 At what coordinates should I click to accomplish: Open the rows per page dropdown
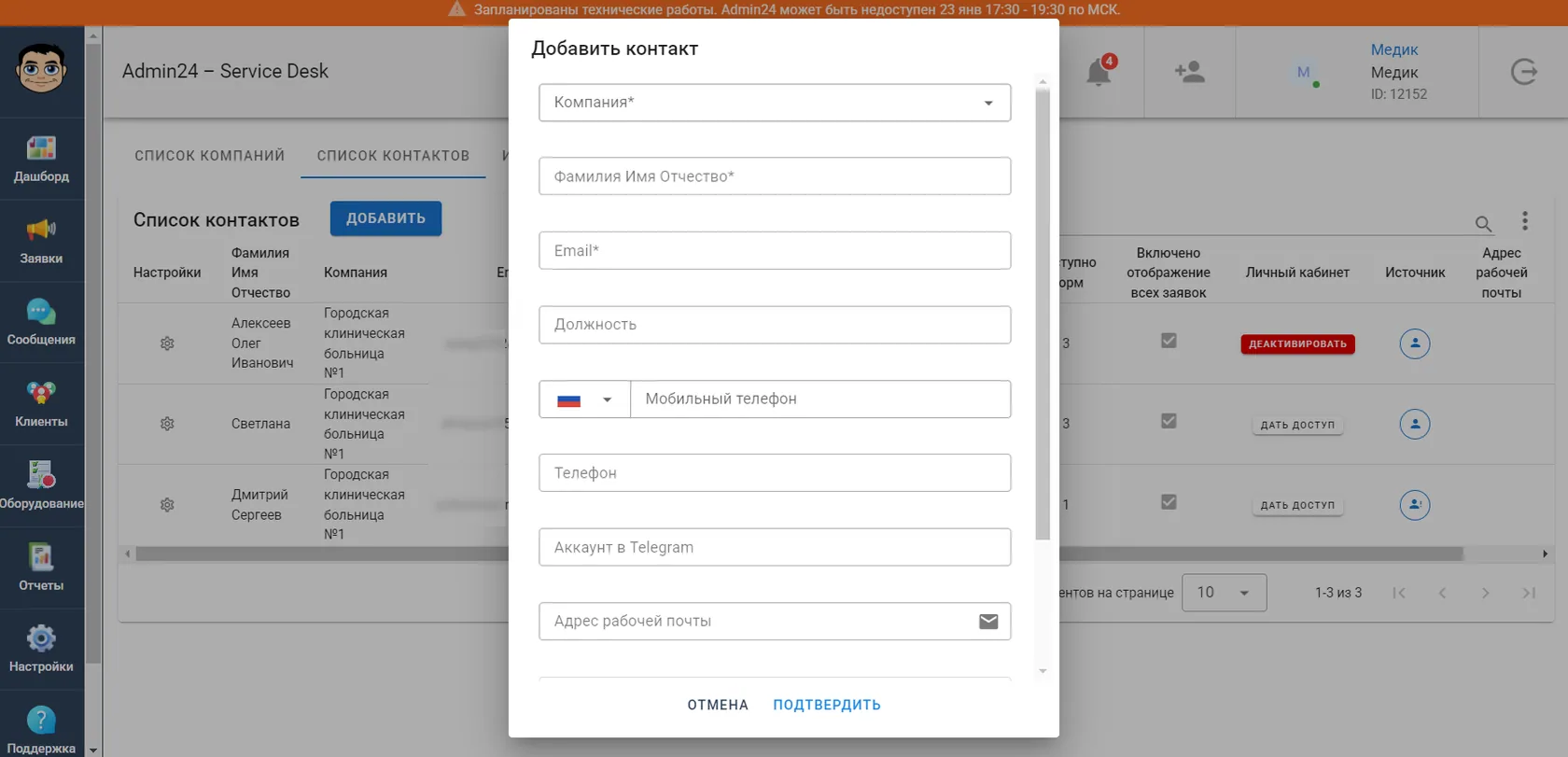[1224, 593]
